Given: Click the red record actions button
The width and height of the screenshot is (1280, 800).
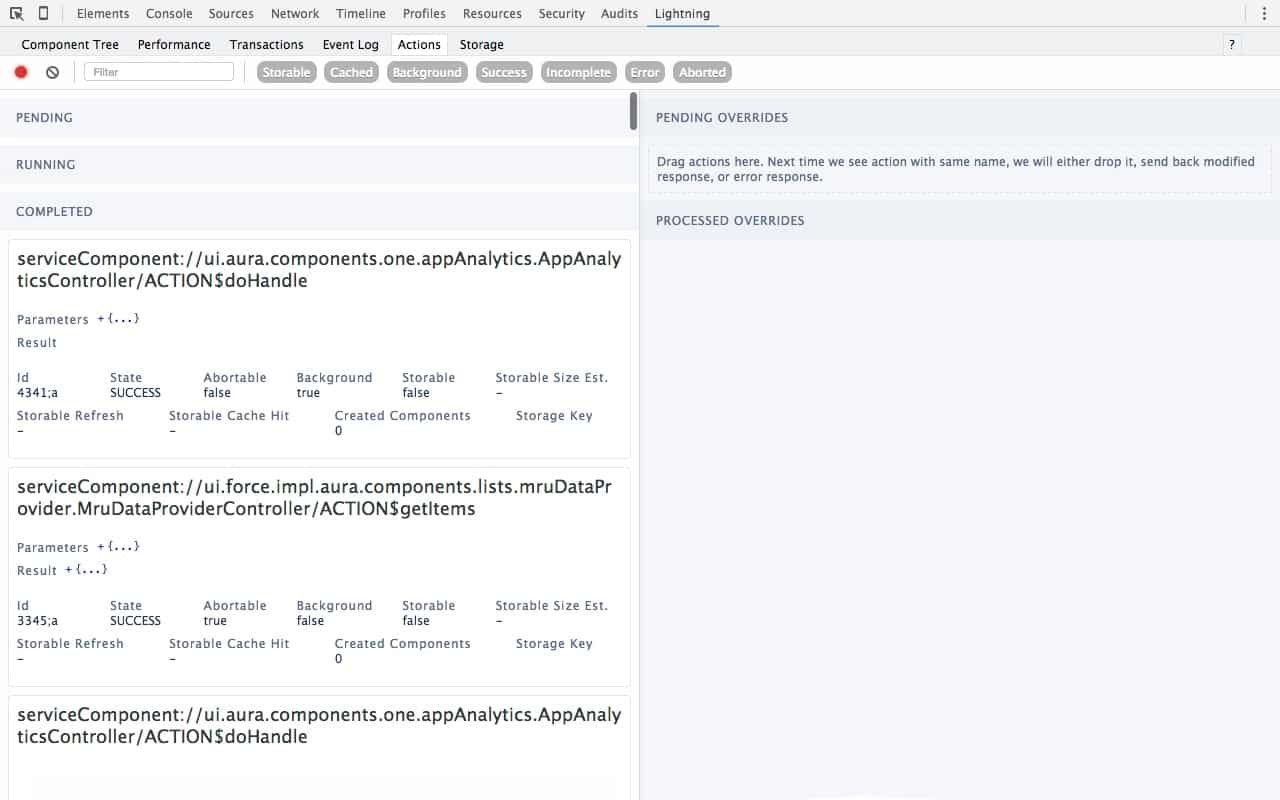Looking at the screenshot, I should tap(21, 72).
